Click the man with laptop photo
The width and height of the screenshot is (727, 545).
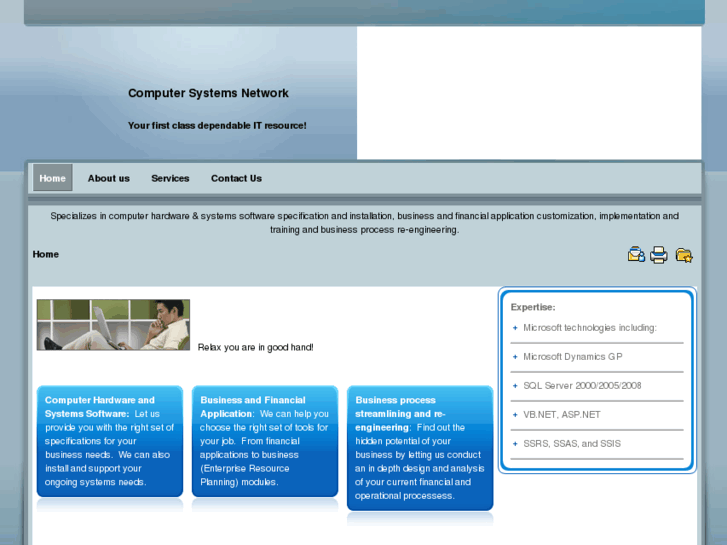[113, 325]
